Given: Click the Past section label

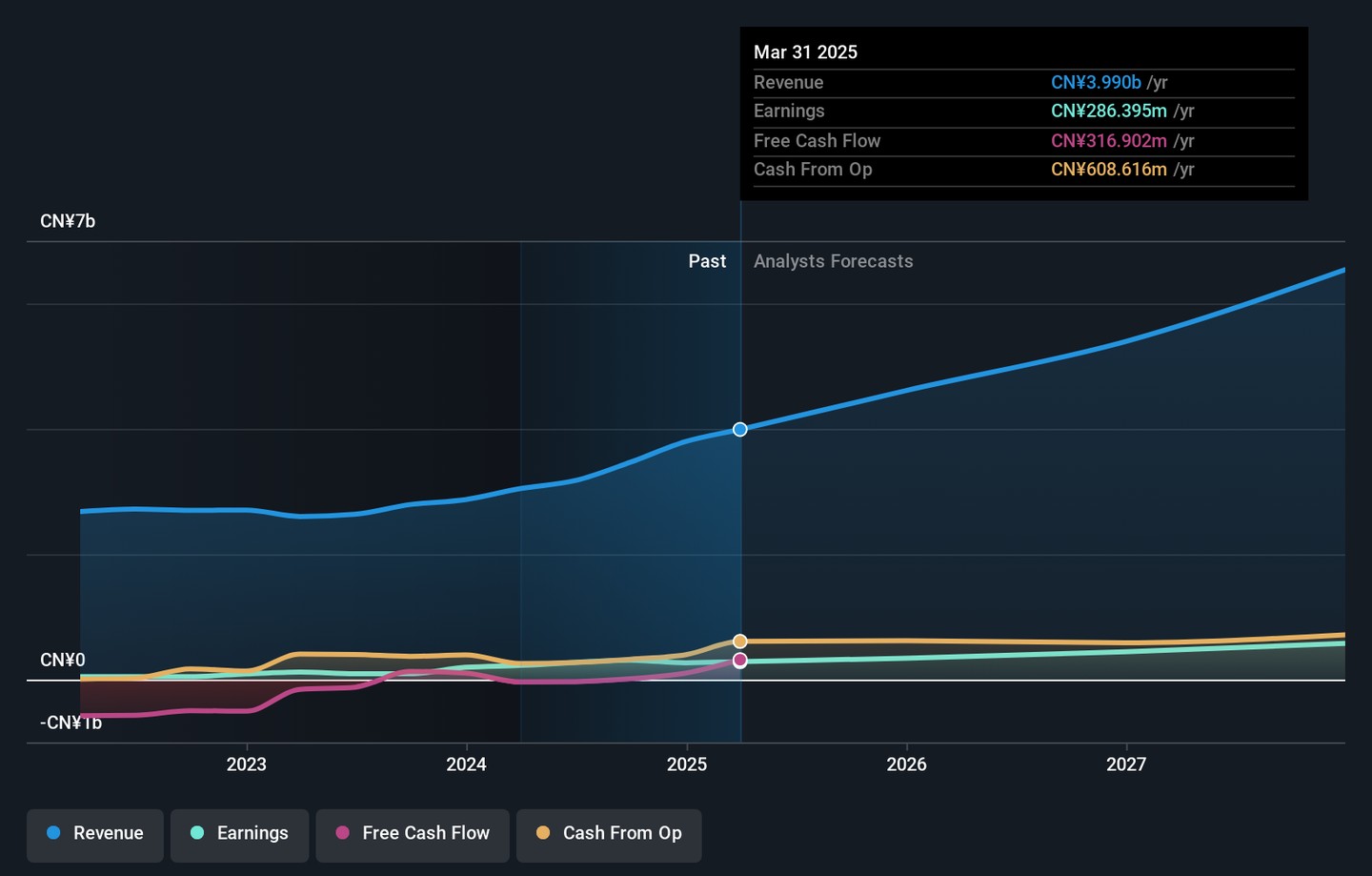Looking at the screenshot, I should pyautogui.click(x=707, y=261).
